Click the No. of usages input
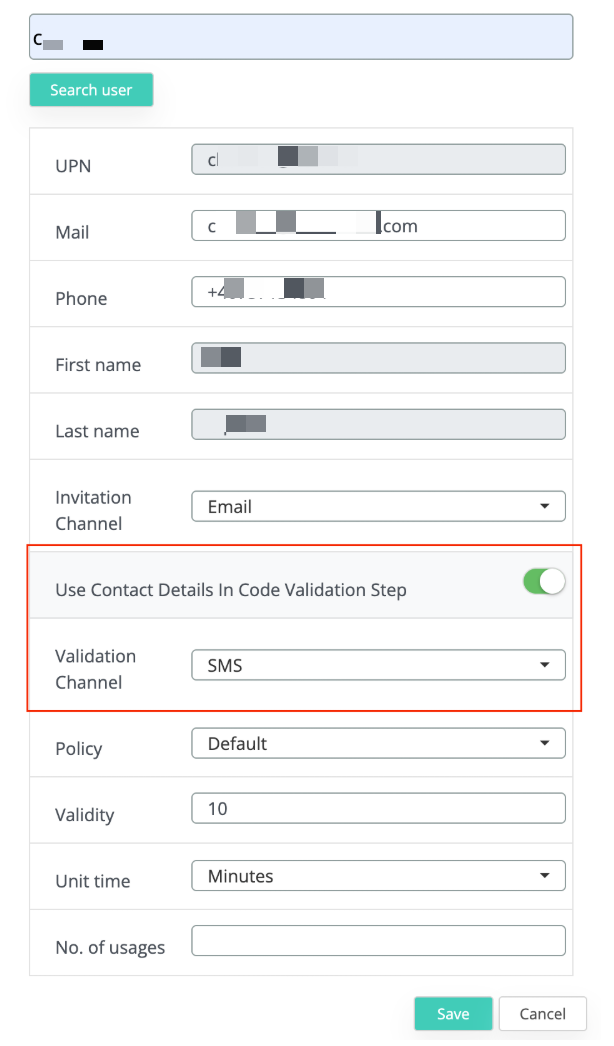614x1046 pixels. [378, 941]
